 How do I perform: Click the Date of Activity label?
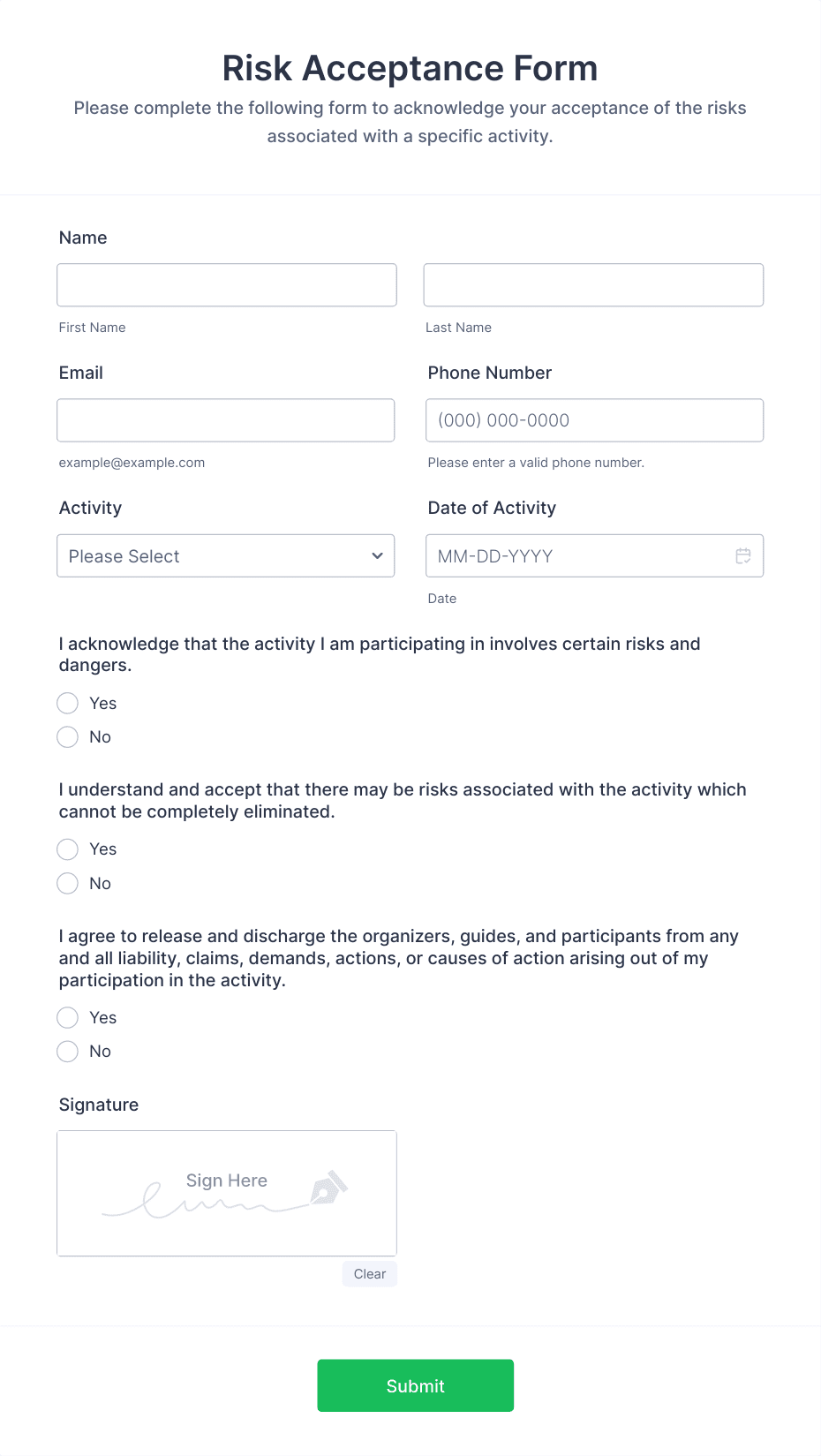click(x=492, y=508)
